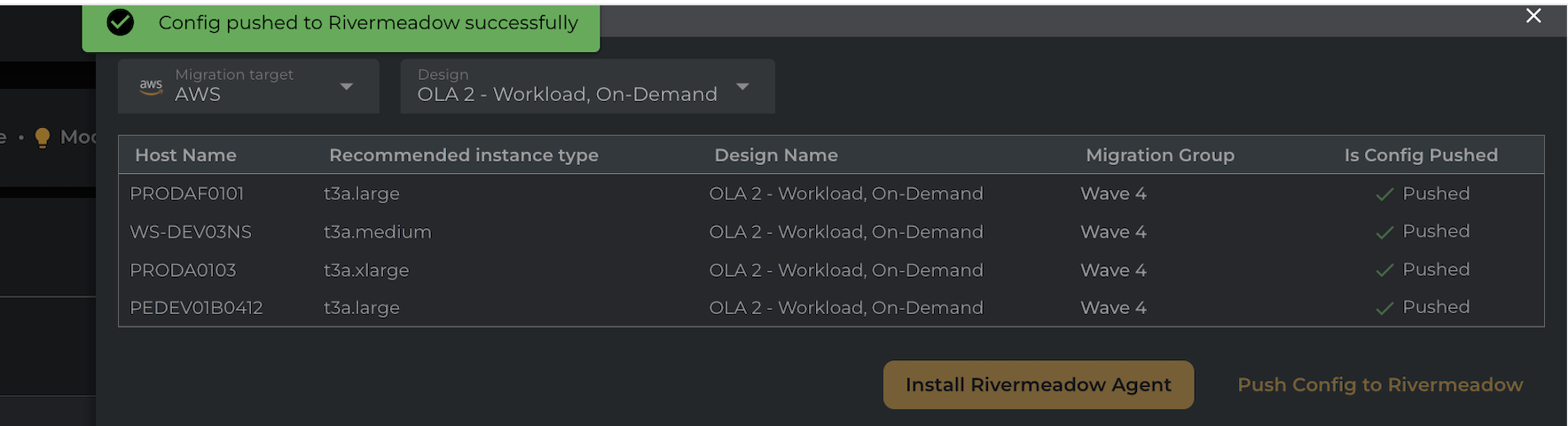Click the Pushed checkmark for PEDEV01B0412
The width and height of the screenshot is (1568, 426).
click(x=1384, y=309)
